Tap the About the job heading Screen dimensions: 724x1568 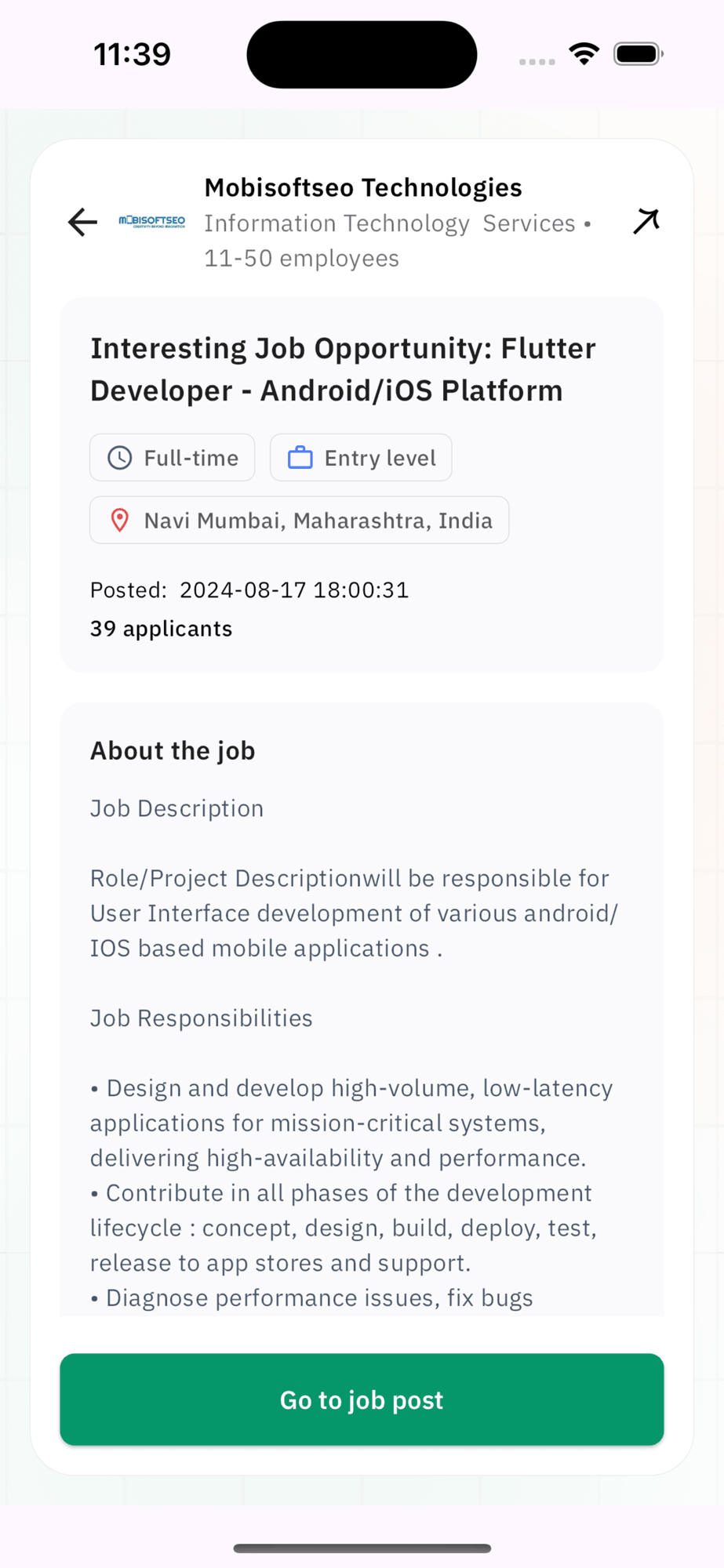pyautogui.click(x=173, y=751)
